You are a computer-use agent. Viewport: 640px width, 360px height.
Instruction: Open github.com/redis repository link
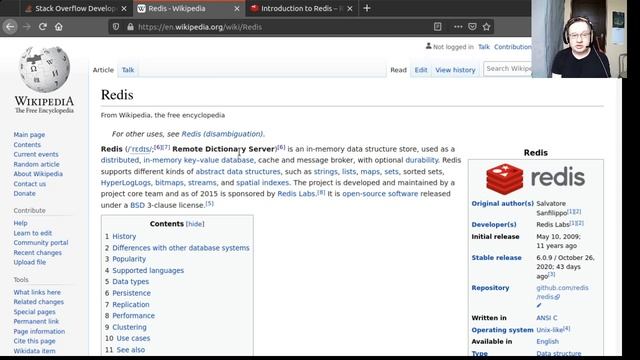[x=562, y=292]
